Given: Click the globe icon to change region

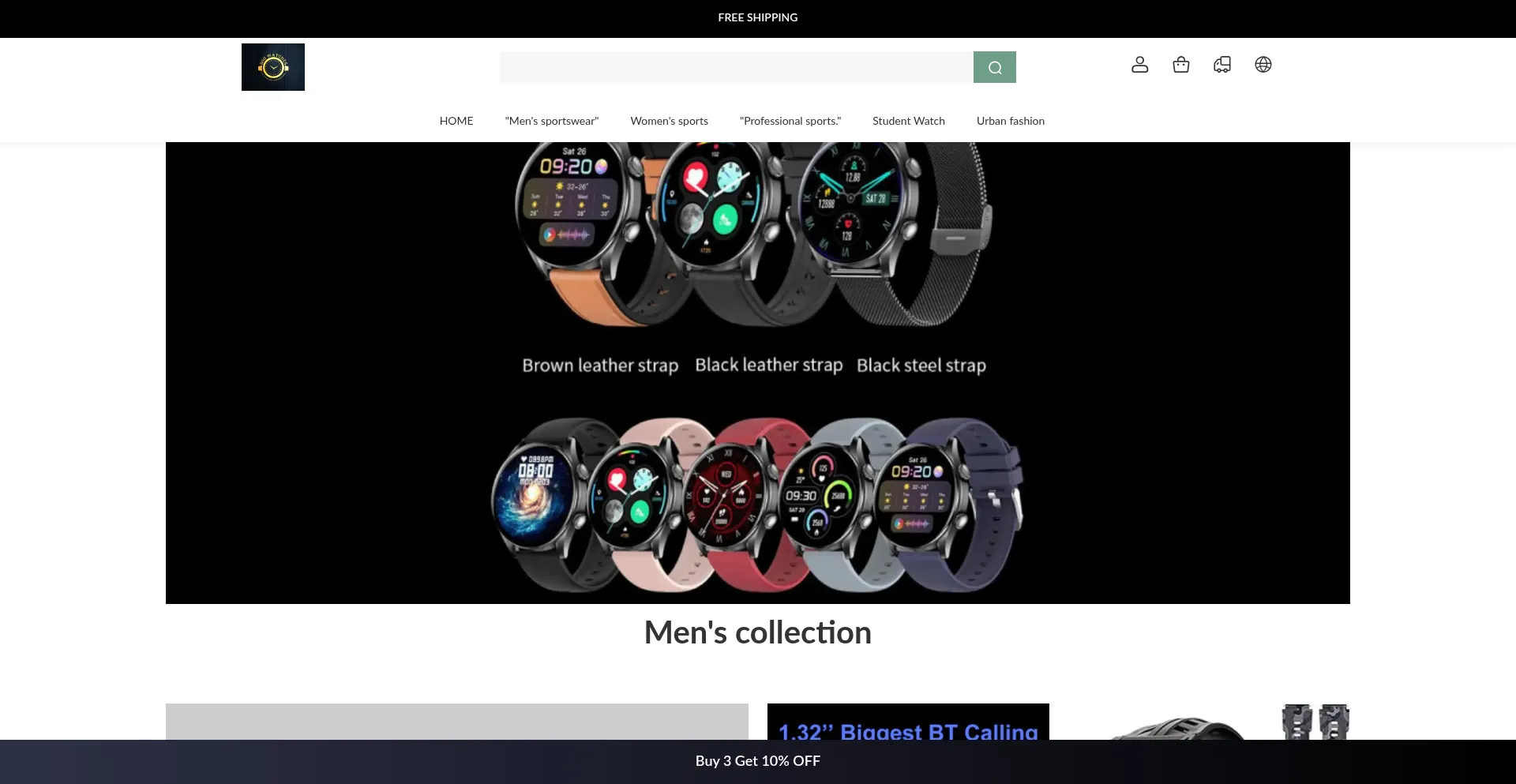Looking at the screenshot, I should (x=1263, y=65).
